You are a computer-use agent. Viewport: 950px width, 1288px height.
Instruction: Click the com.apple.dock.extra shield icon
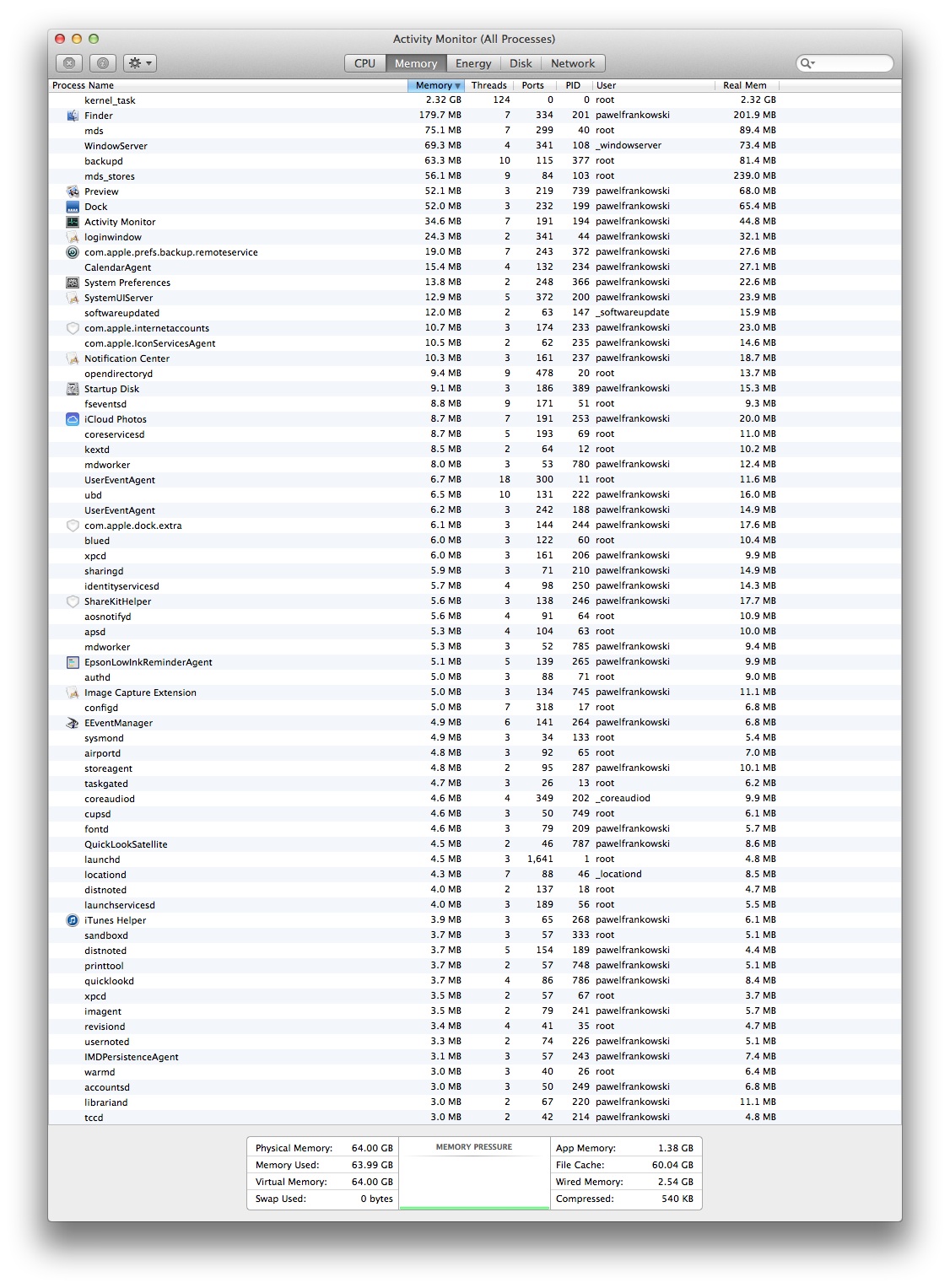click(73, 525)
